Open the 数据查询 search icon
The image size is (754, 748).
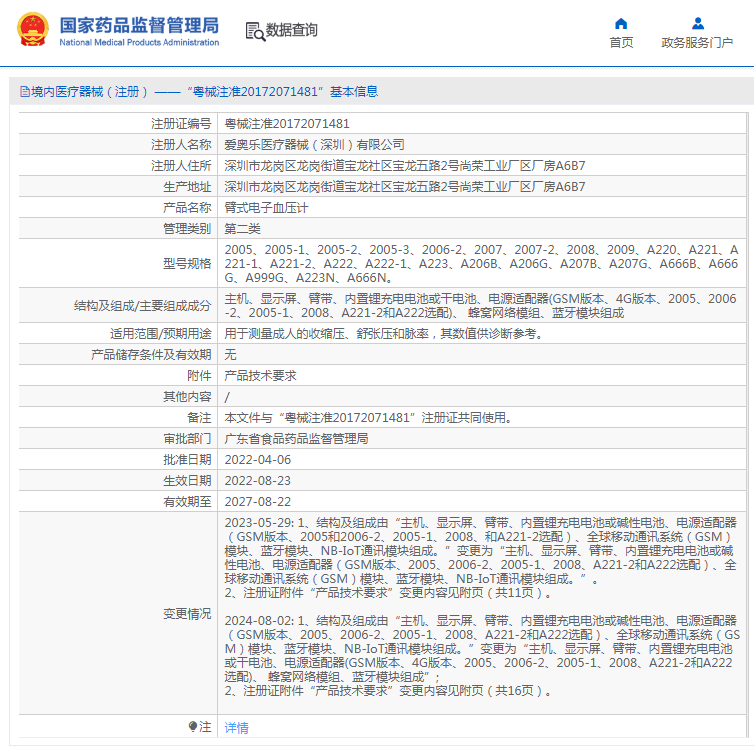(x=255, y=31)
